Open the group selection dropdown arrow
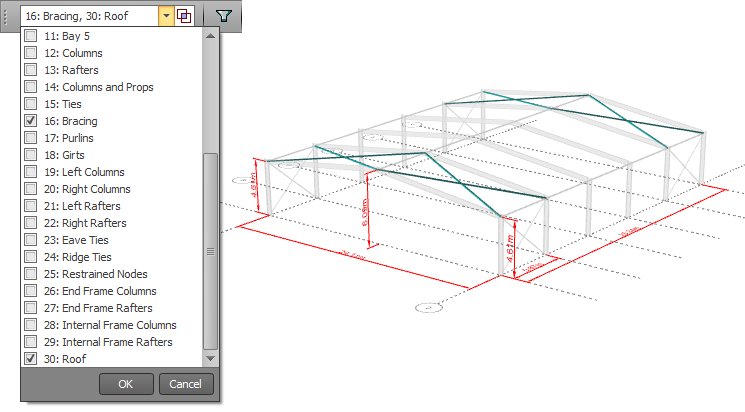 166,16
